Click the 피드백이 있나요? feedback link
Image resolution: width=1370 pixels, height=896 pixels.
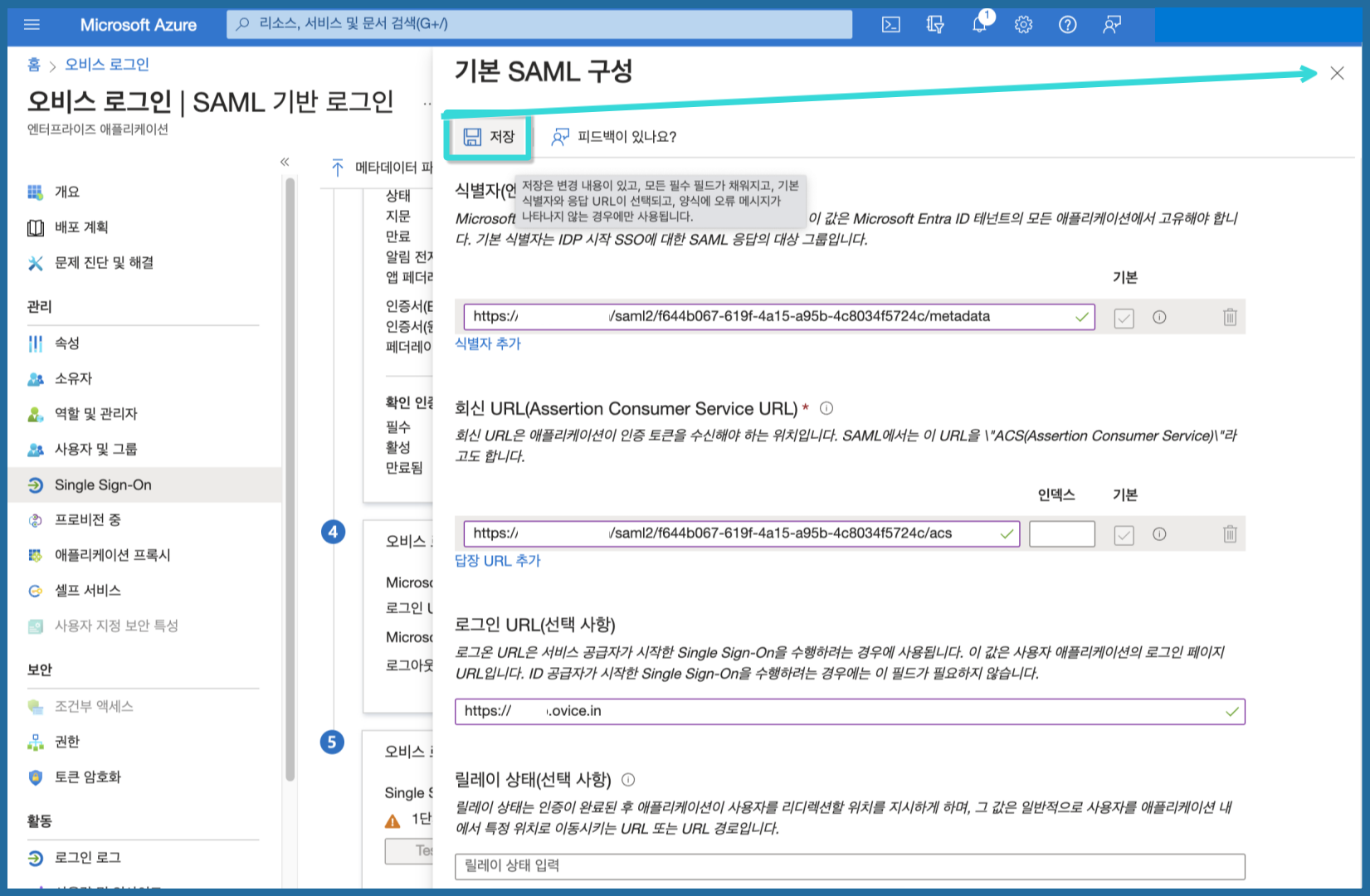coord(614,137)
